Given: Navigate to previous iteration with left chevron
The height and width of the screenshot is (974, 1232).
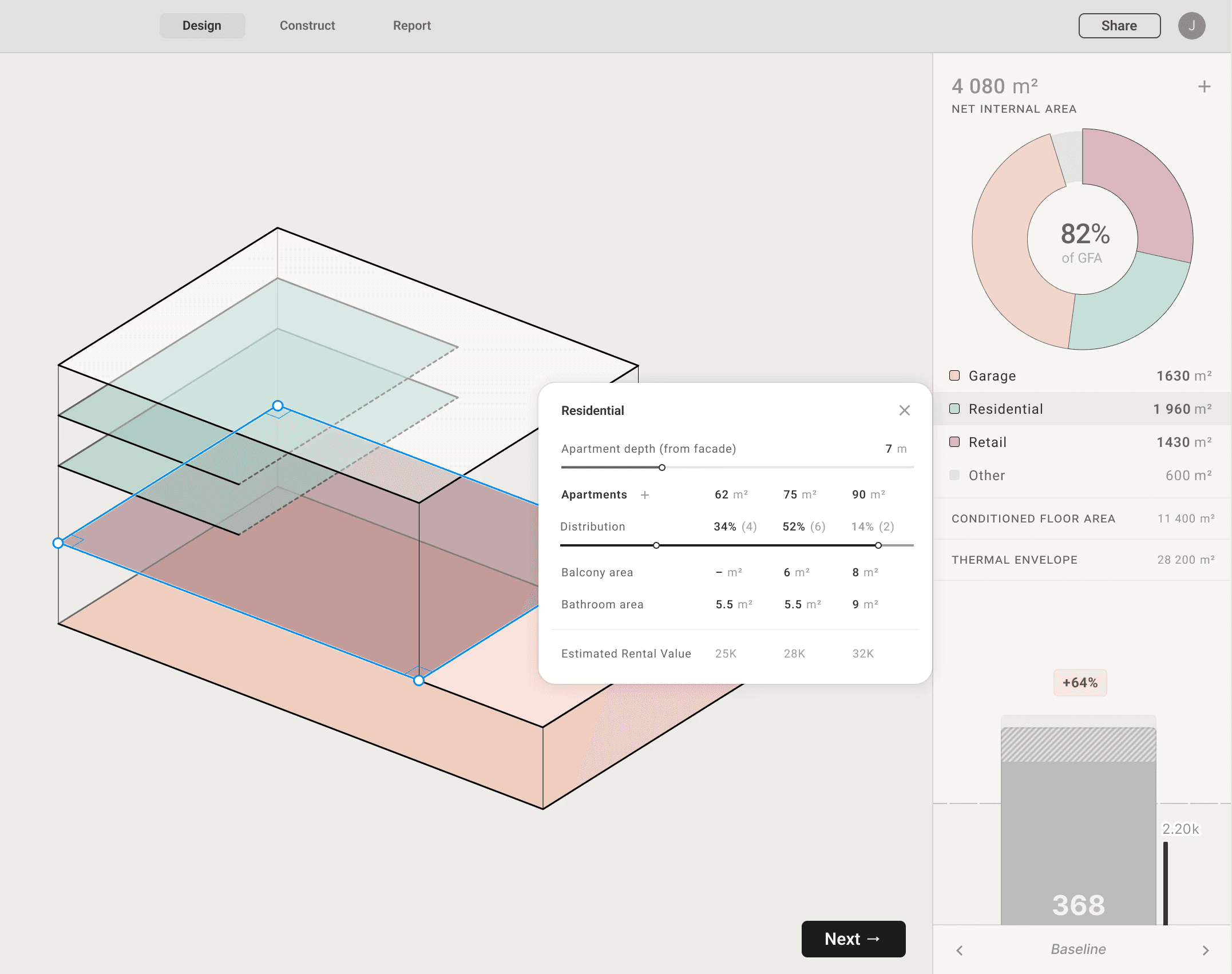Looking at the screenshot, I should [959, 949].
